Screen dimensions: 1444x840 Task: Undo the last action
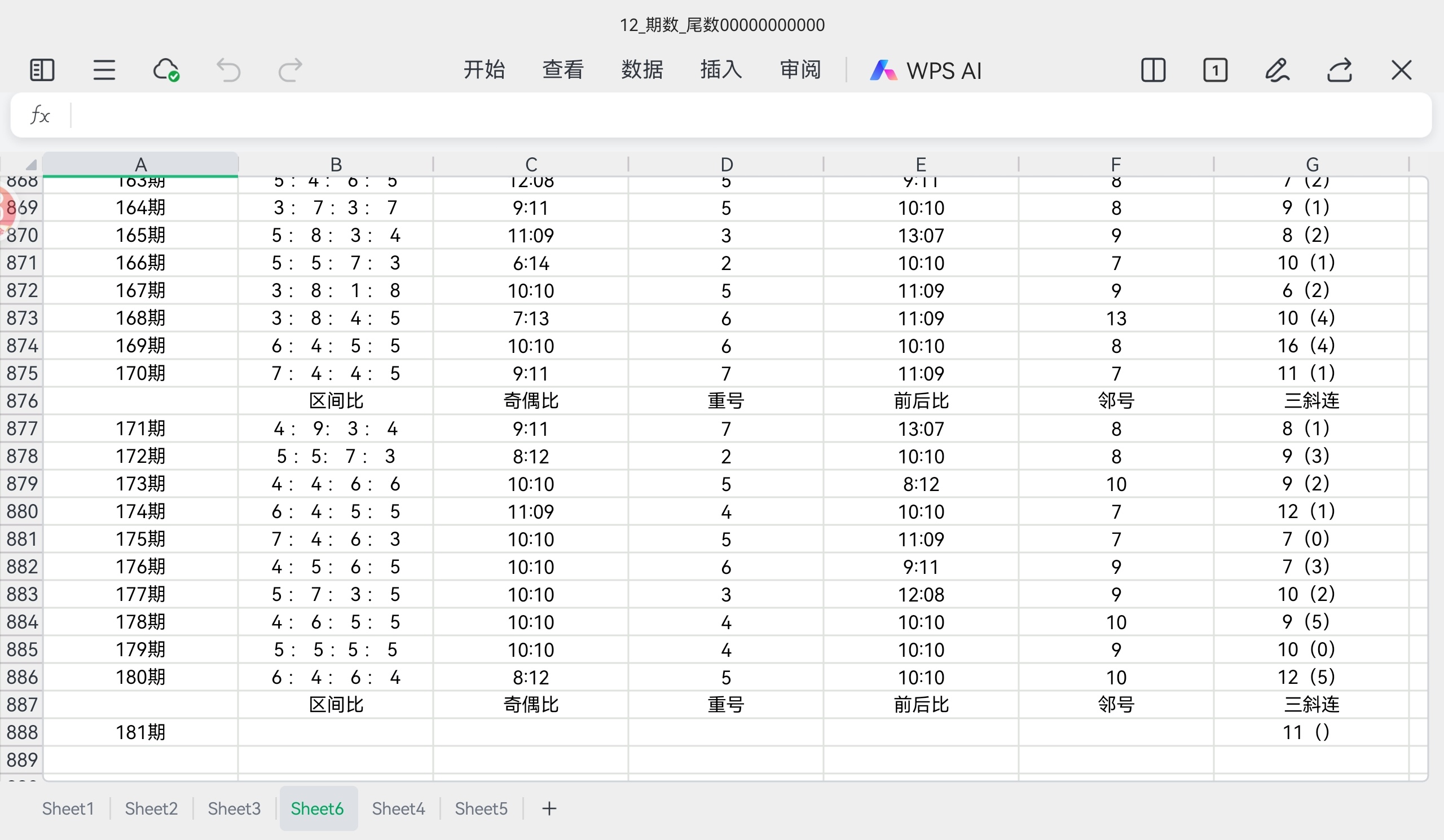click(228, 70)
